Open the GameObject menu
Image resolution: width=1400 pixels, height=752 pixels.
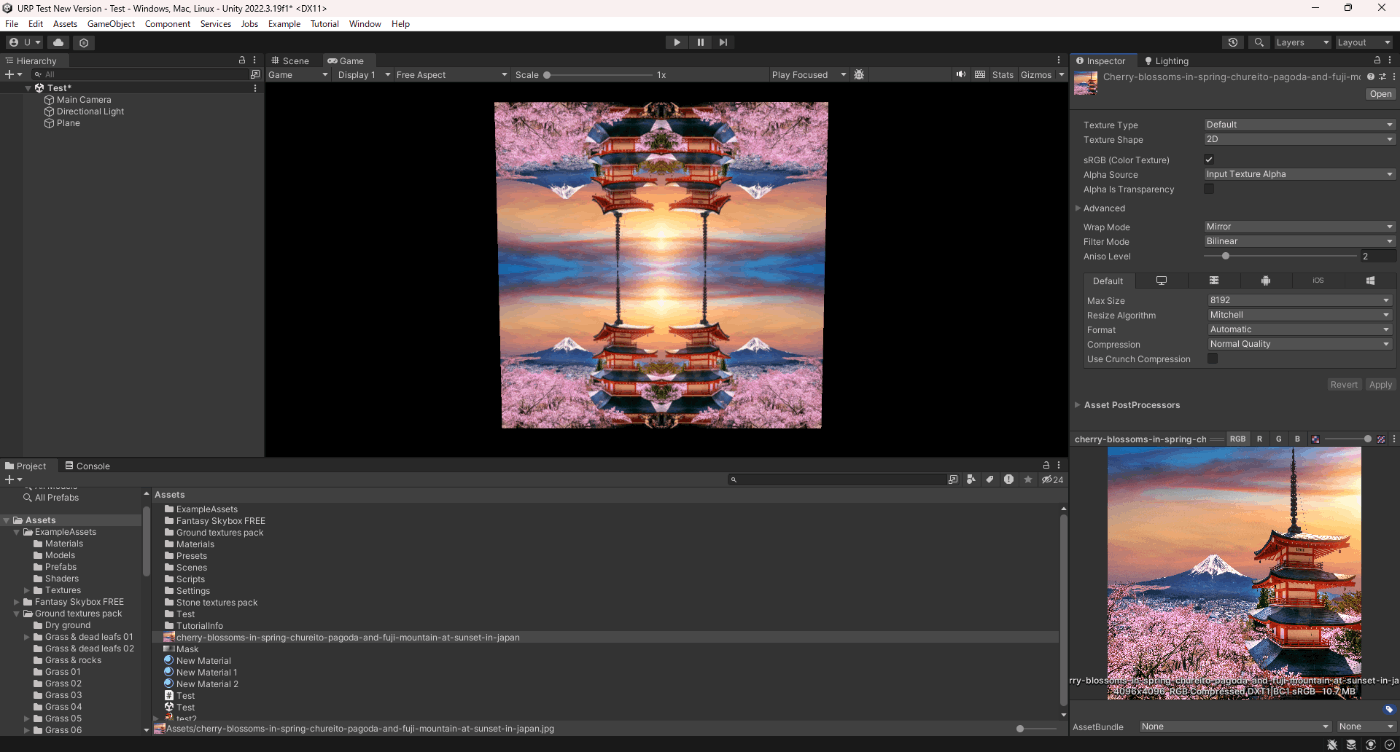tap(111, 24)
